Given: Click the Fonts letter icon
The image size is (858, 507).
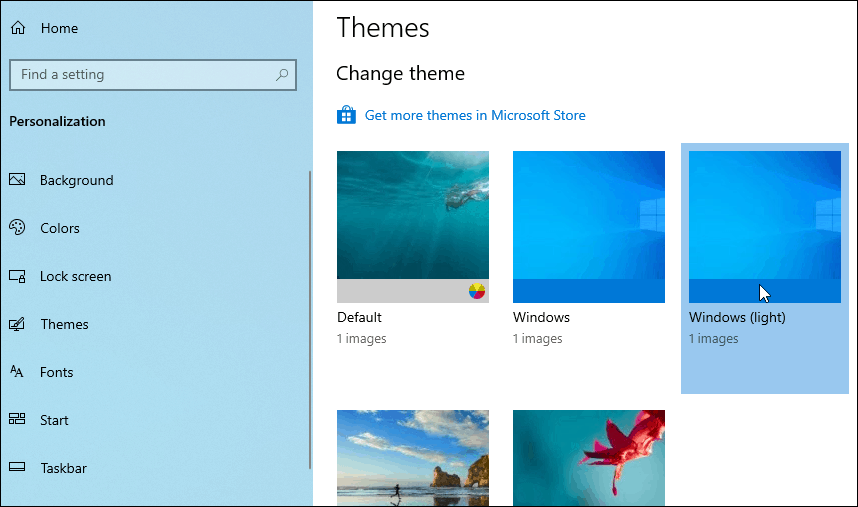Looking at the screenshot, I should (17, 372).
